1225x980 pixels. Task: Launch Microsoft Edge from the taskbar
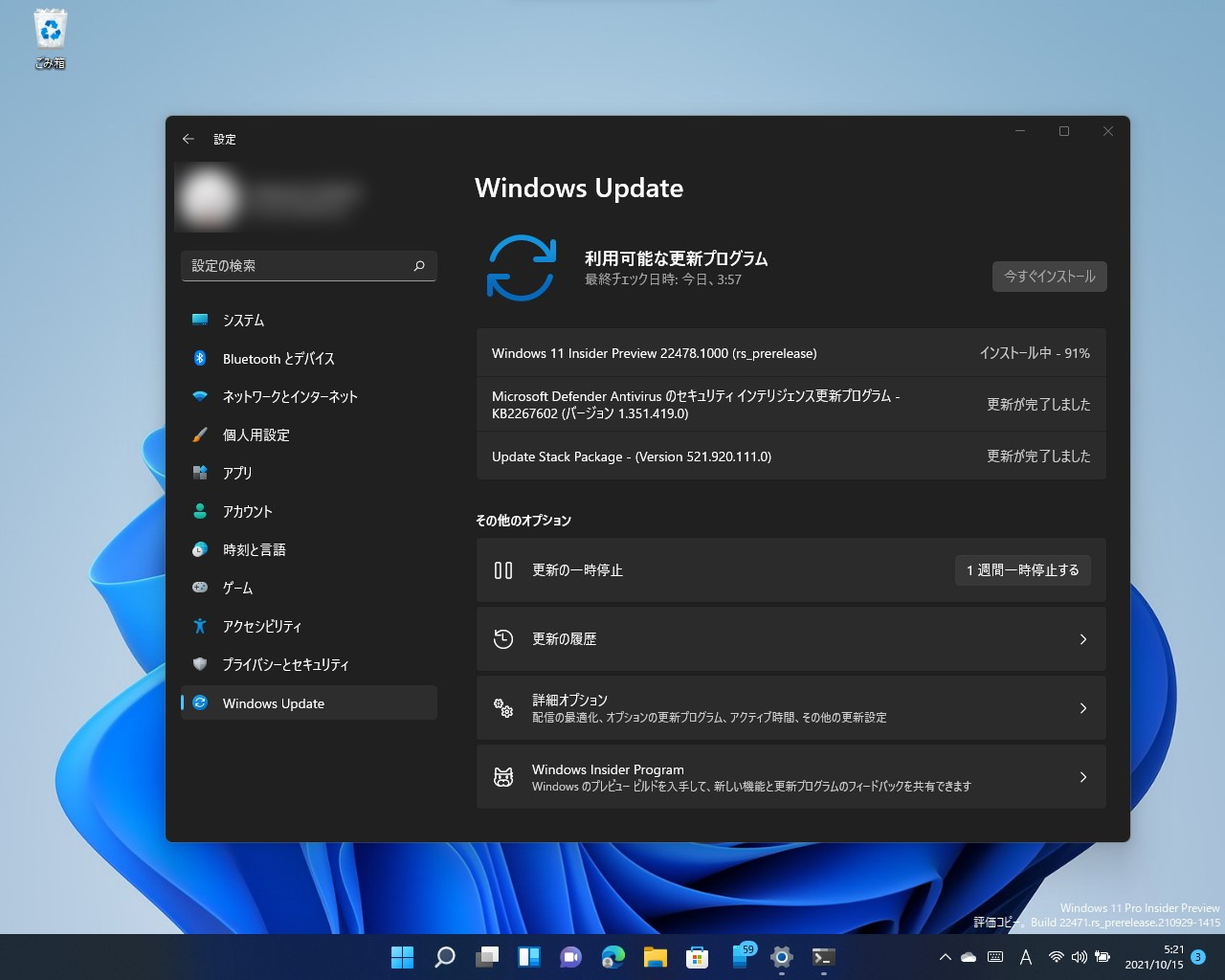(612, 956)
